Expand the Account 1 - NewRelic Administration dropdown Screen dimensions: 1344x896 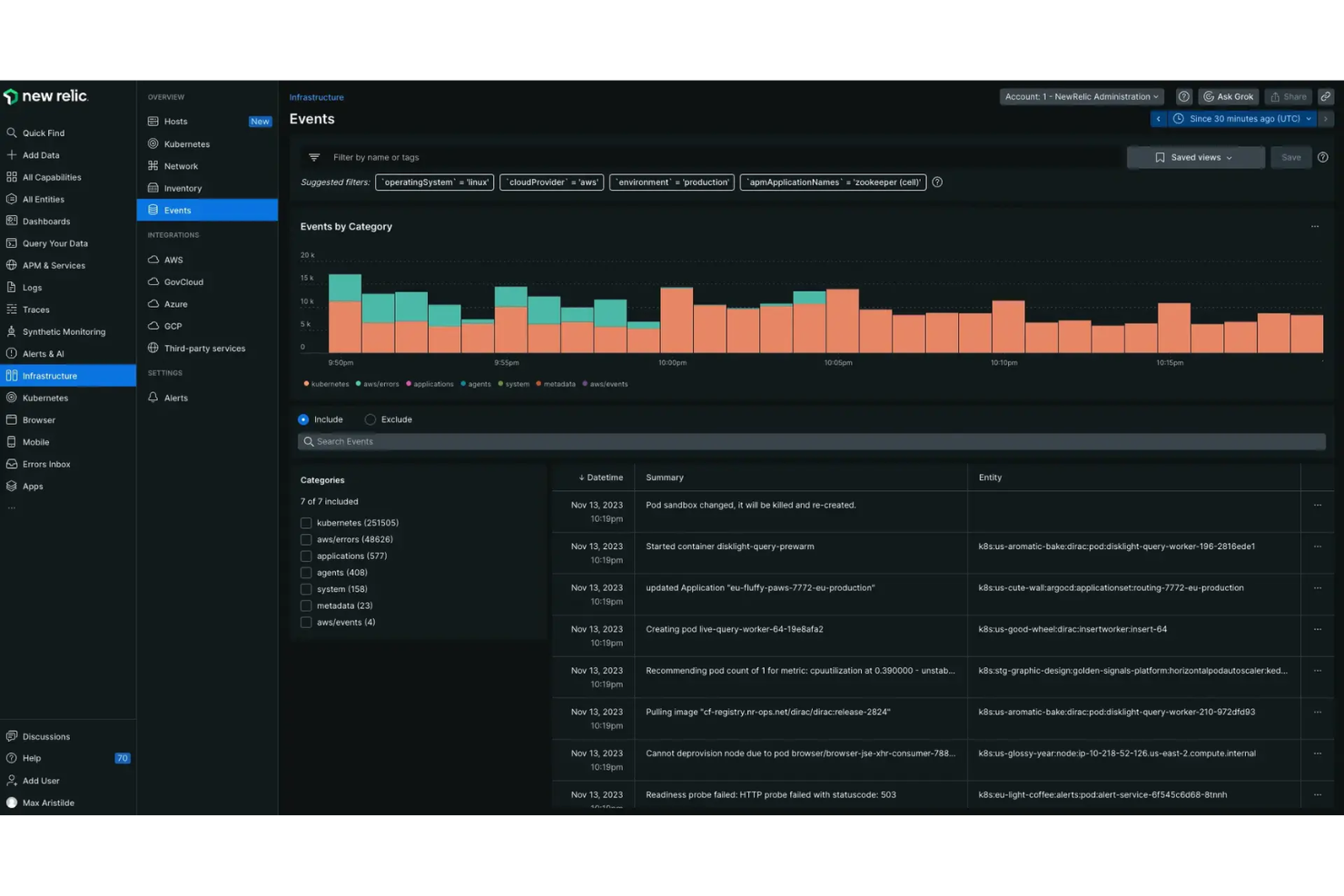click(x=1081, y=96)
